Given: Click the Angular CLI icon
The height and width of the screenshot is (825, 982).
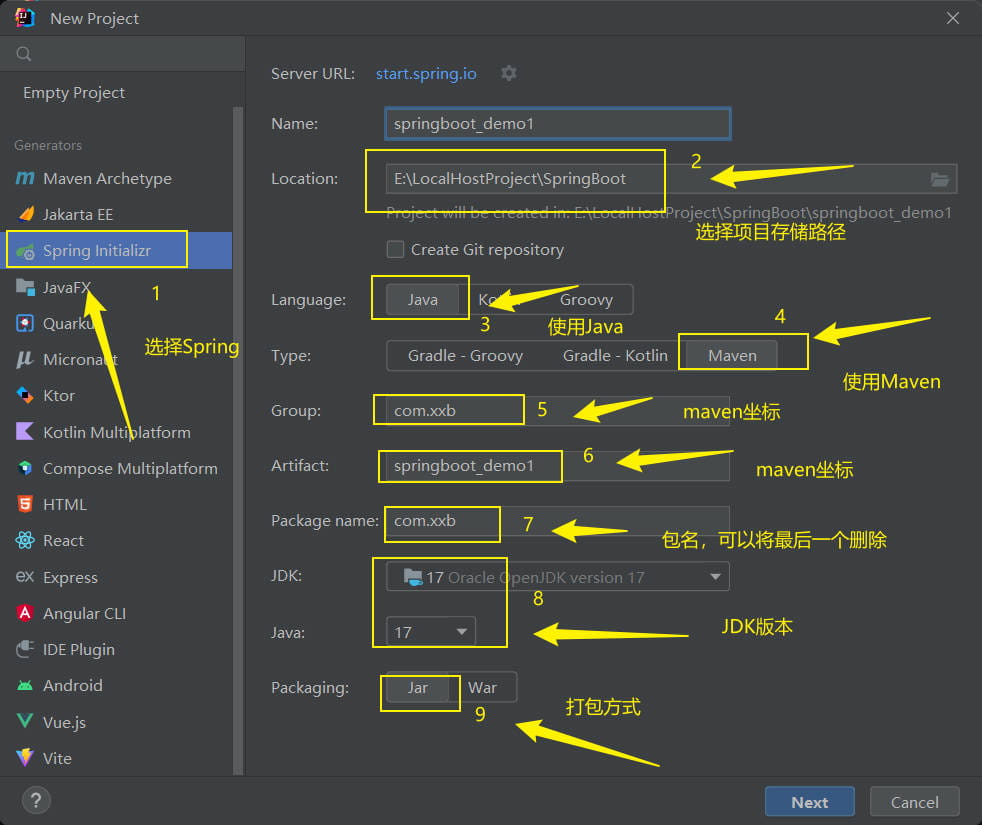Looking at the screenshot, I should click(x=25, y=613).
